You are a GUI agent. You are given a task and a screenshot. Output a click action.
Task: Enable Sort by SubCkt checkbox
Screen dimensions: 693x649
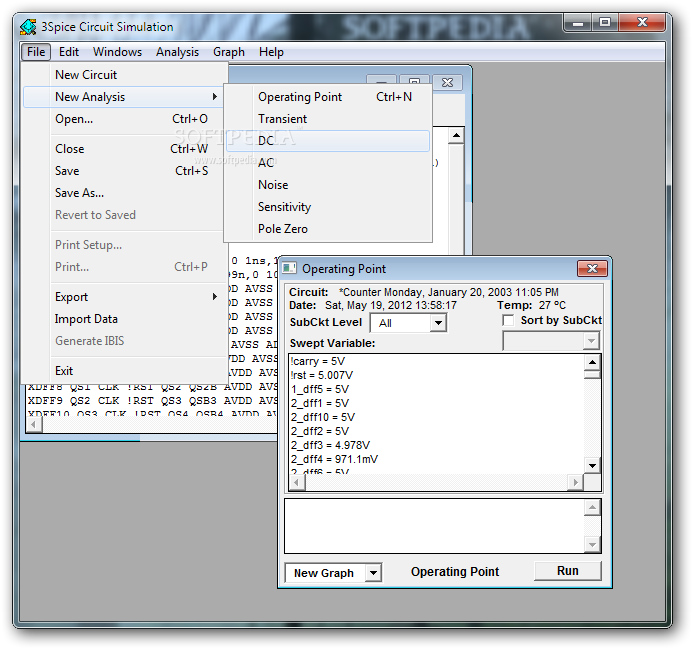click(x=508, y=320)
